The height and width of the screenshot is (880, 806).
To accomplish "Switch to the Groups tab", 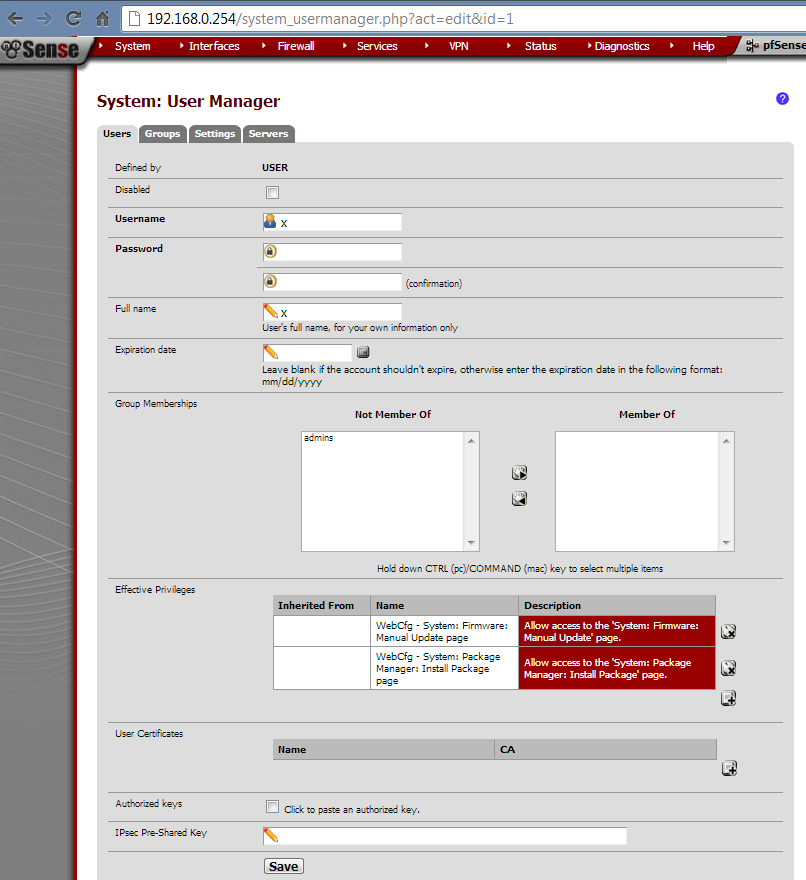I will point(162,134).
